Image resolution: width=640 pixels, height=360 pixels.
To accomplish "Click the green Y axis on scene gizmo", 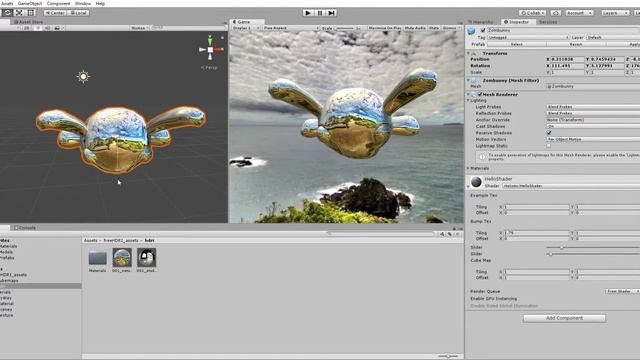I will click(x=210, y=40).
